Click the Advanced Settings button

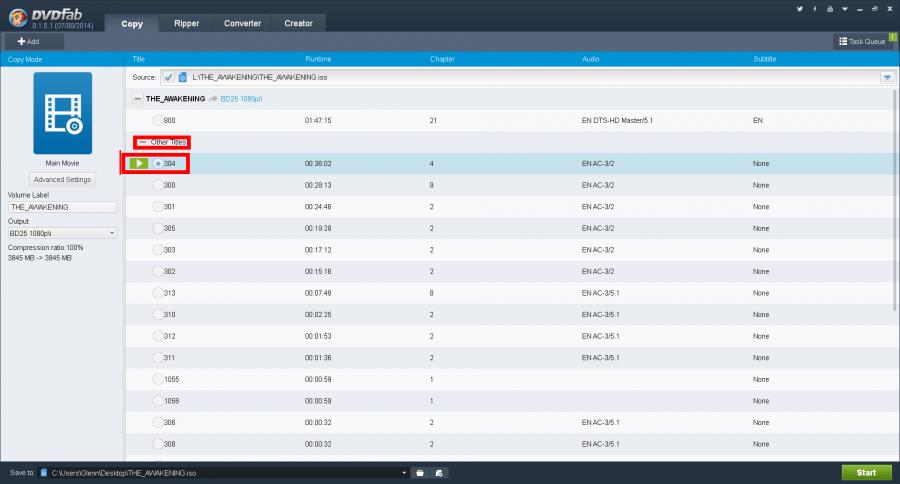point(62,180)
